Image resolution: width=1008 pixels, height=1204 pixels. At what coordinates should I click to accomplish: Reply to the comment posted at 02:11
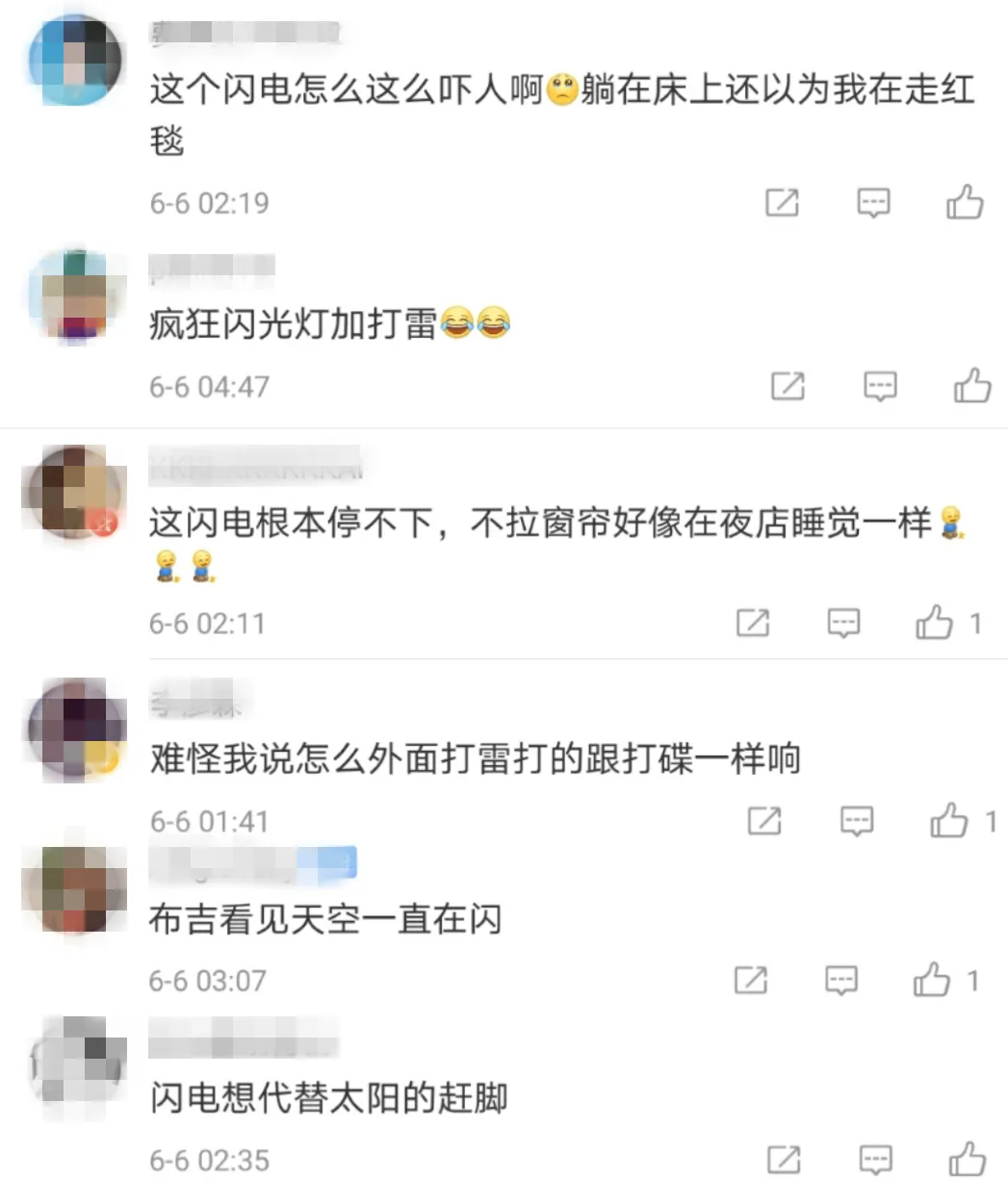point(843,623)
